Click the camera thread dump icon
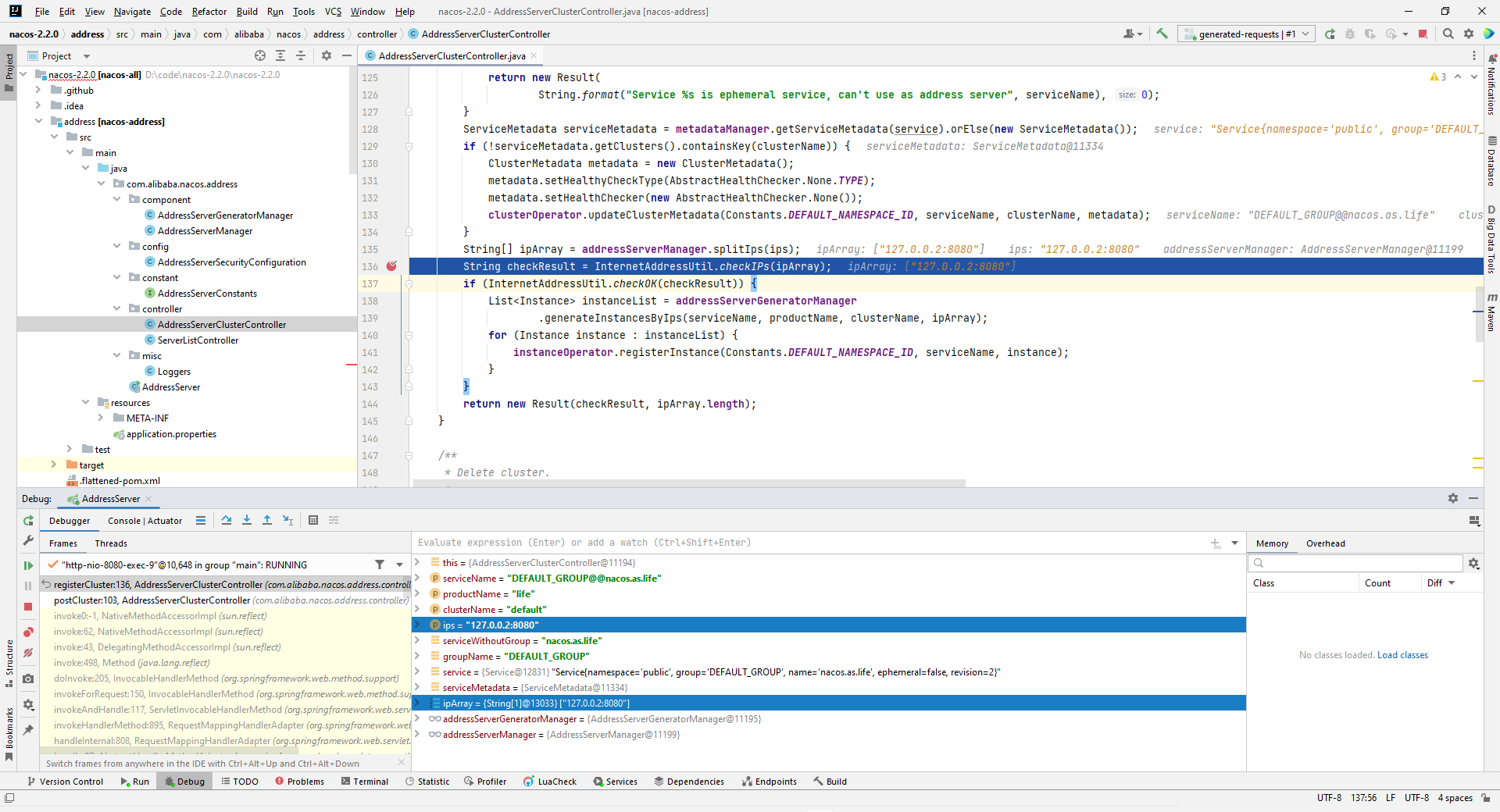Image resolution: width=1500 pixels, height=812 pixels. [x=28, y=678]
